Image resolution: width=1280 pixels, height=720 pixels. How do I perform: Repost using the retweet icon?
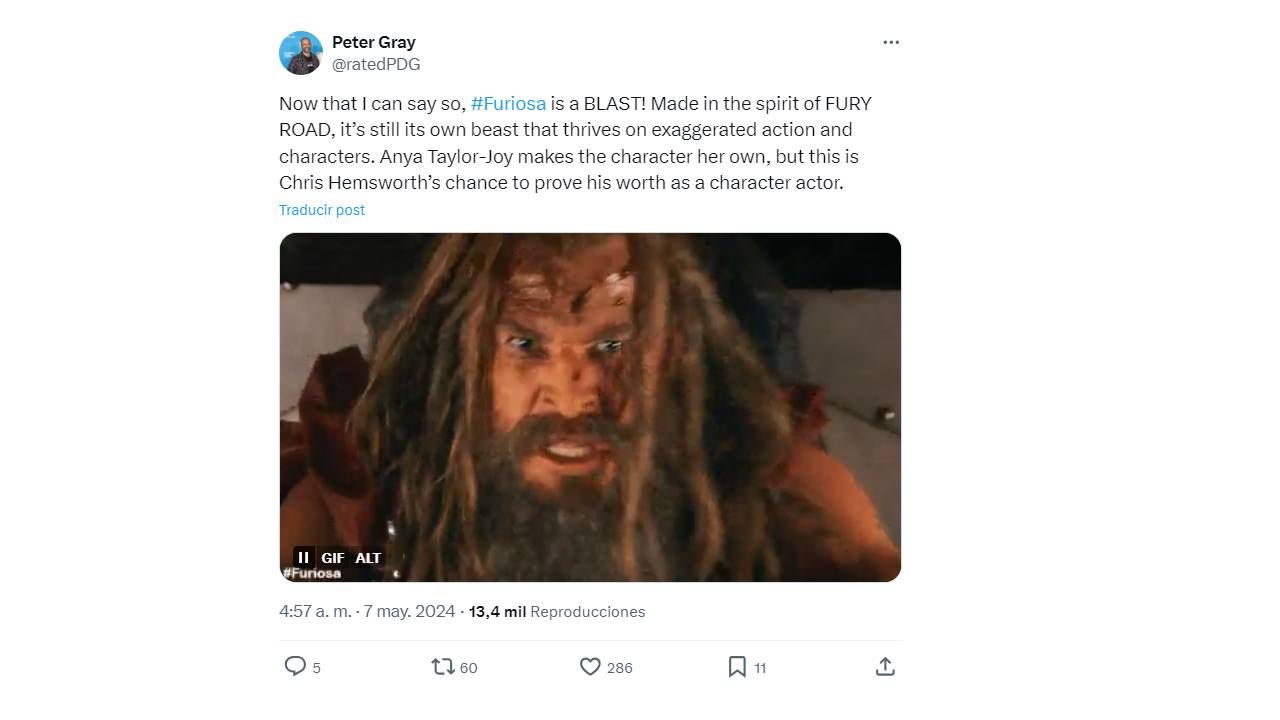(x=442, y=666)
